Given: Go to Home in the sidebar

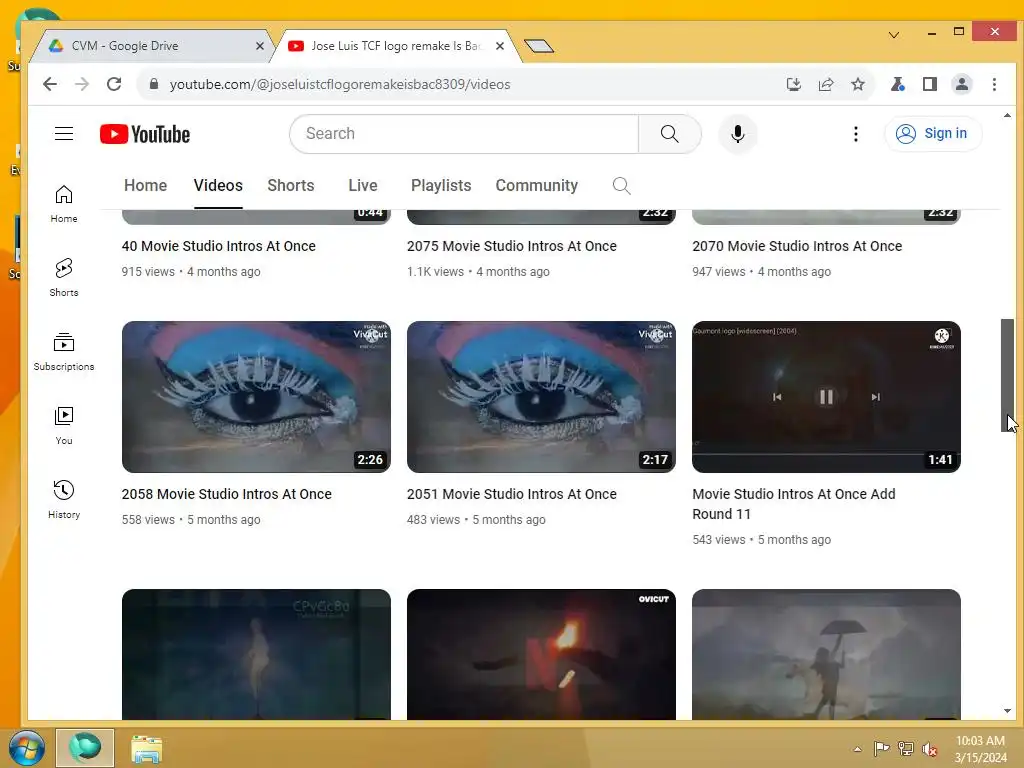Looking at the screenshot, I should (64, 204).
